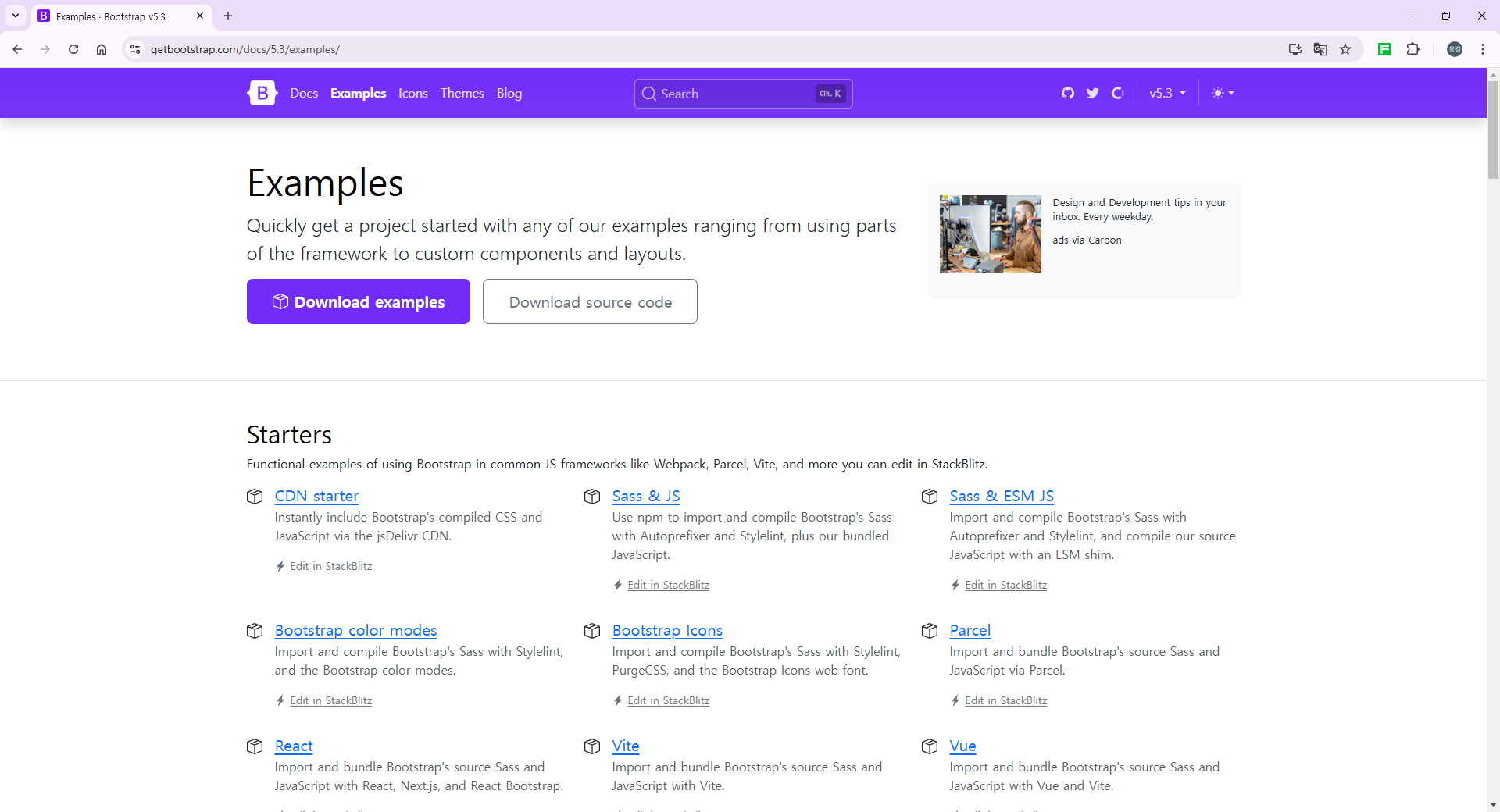Go back with browser back arrow
The image size is (1500, 812).
click(17, 49)
